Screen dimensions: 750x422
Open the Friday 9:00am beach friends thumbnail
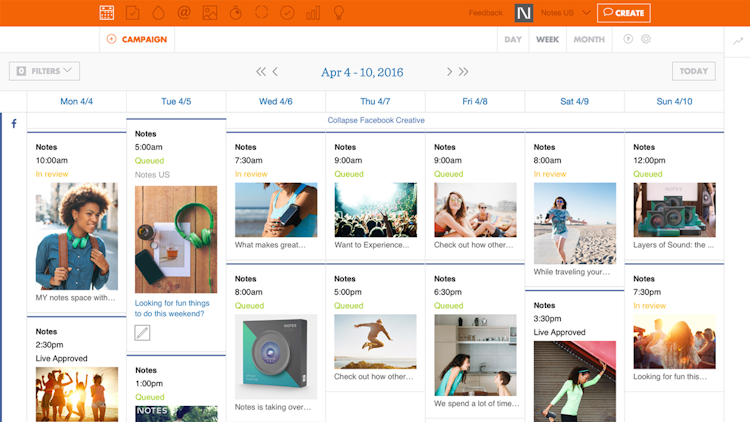click(x=475, y=210)
